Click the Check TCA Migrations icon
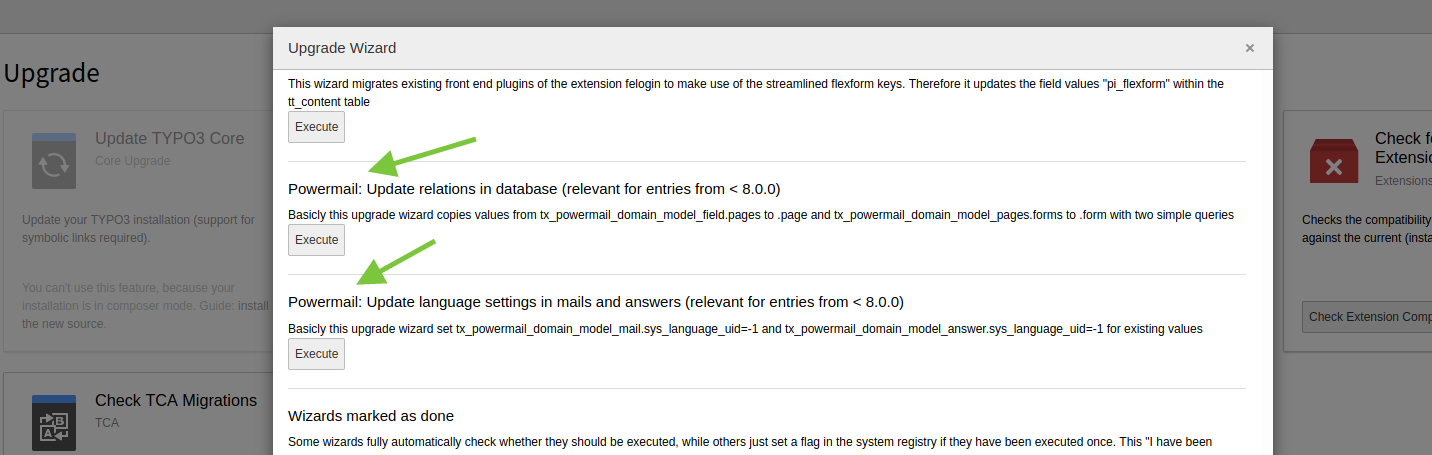Viewport: 1432px width, 455px height. tap(54, 423)
